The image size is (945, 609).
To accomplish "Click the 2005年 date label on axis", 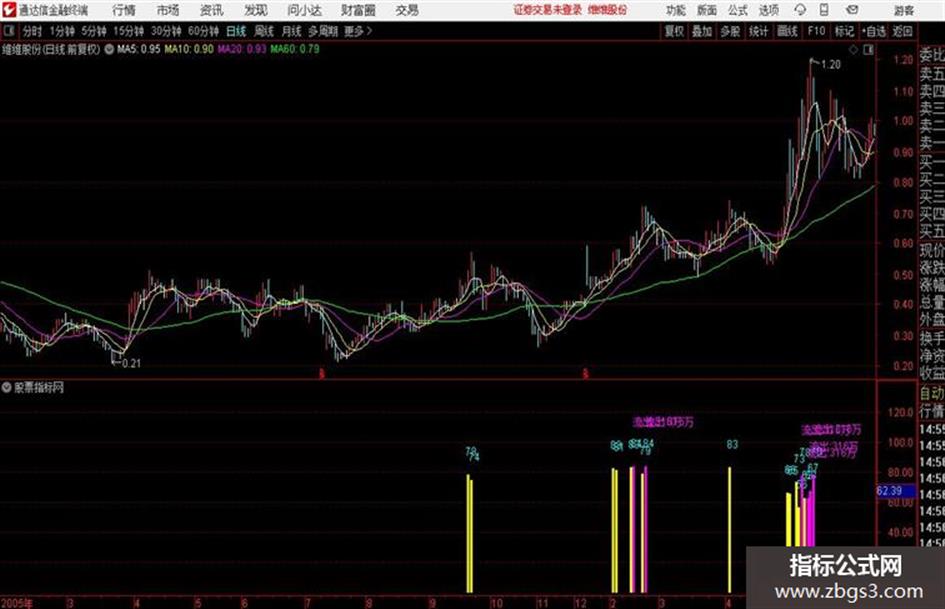I will coord(17,603).
